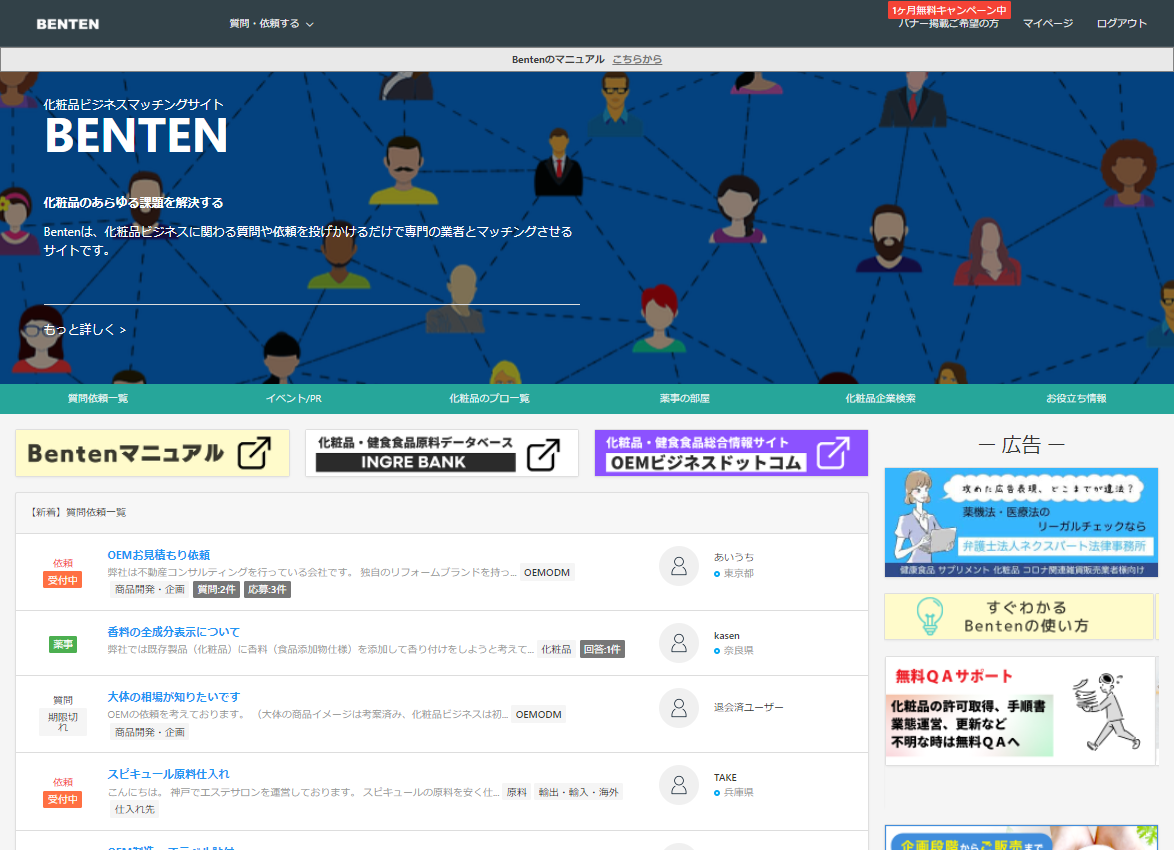Open the 薬事の部屋 tab
1174x850 pixels.
684,398
